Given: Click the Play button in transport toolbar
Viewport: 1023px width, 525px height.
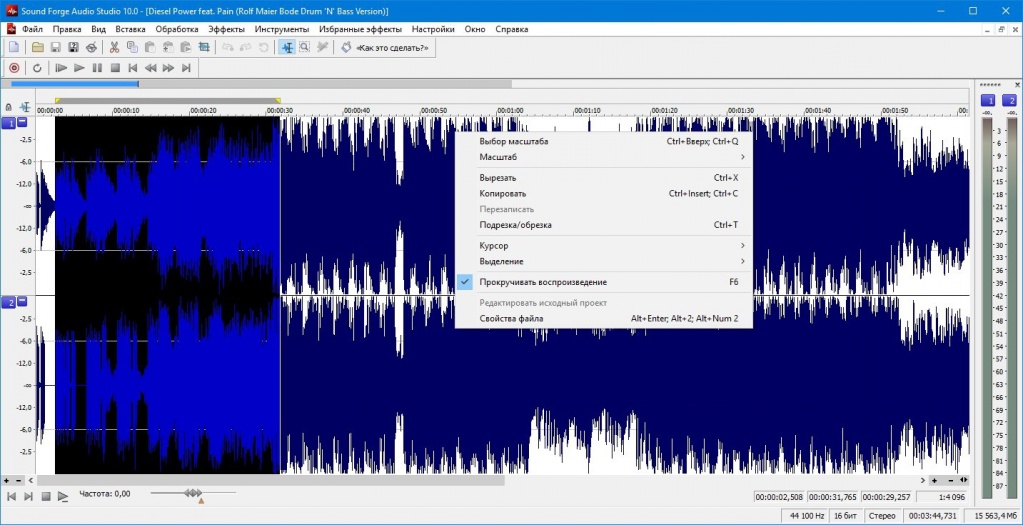Looking at the screenshot, I should [x=79, y=68].
